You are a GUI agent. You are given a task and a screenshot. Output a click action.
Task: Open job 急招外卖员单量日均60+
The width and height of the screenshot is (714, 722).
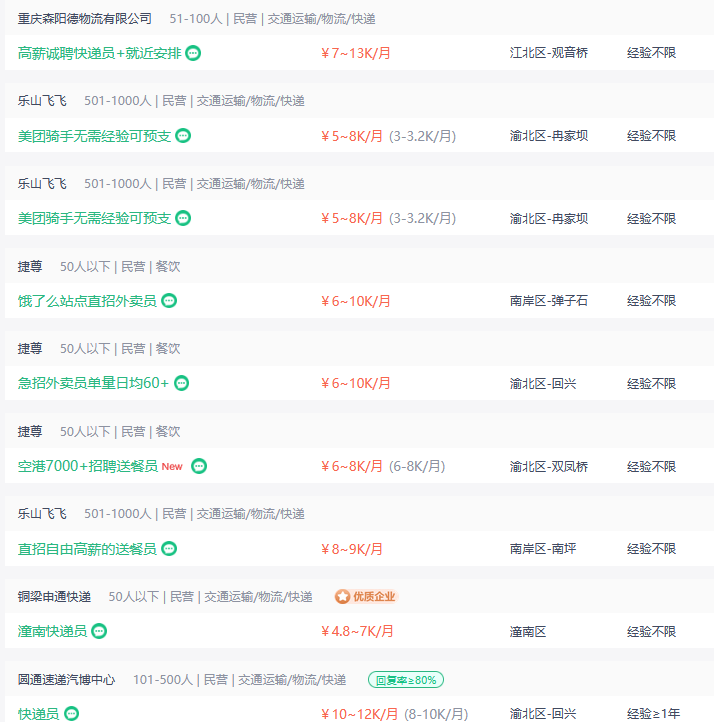coord(93,383)
